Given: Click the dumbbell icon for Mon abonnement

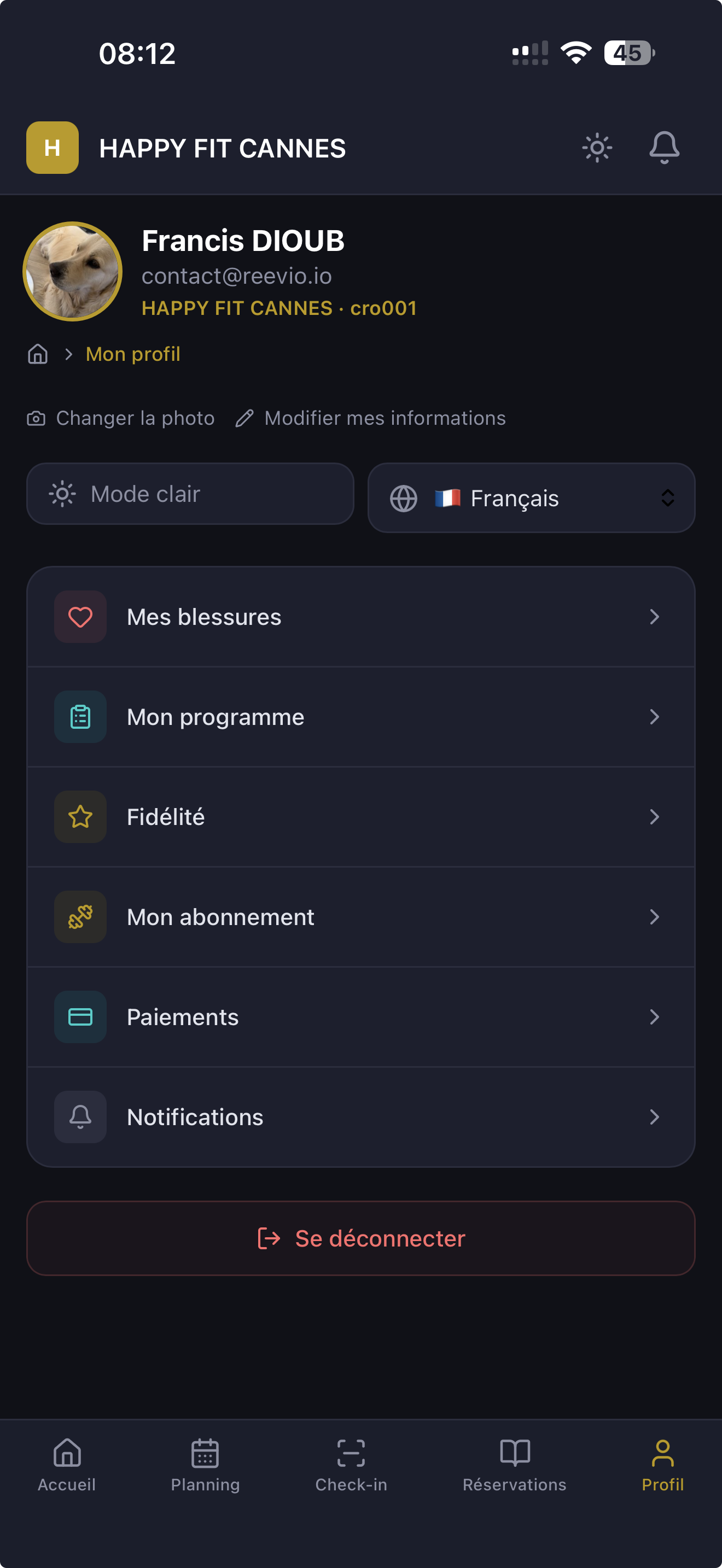Looking at the screenshot, I should point(80,917).
